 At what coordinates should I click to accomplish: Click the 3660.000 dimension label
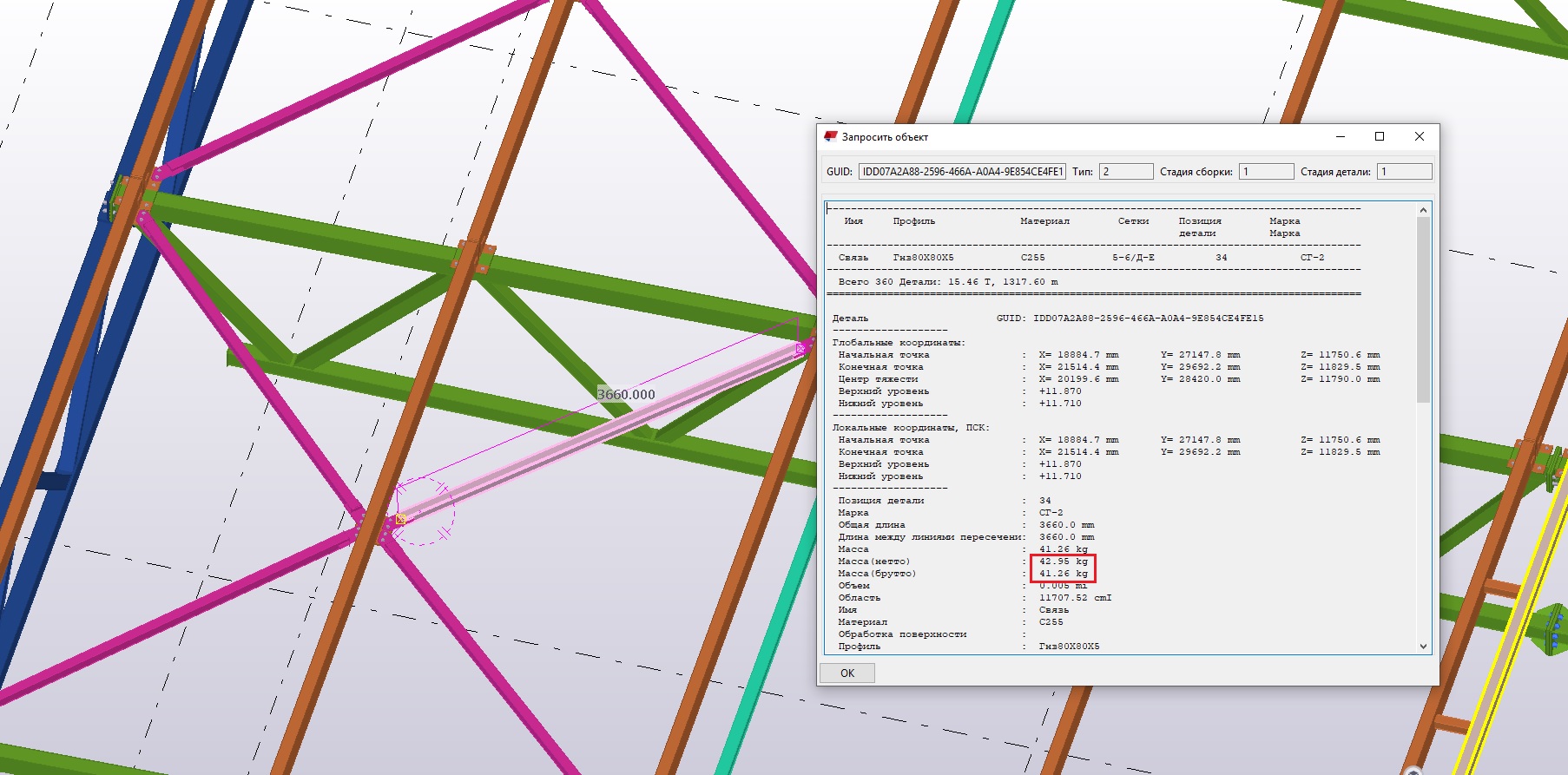coord(626,394)
